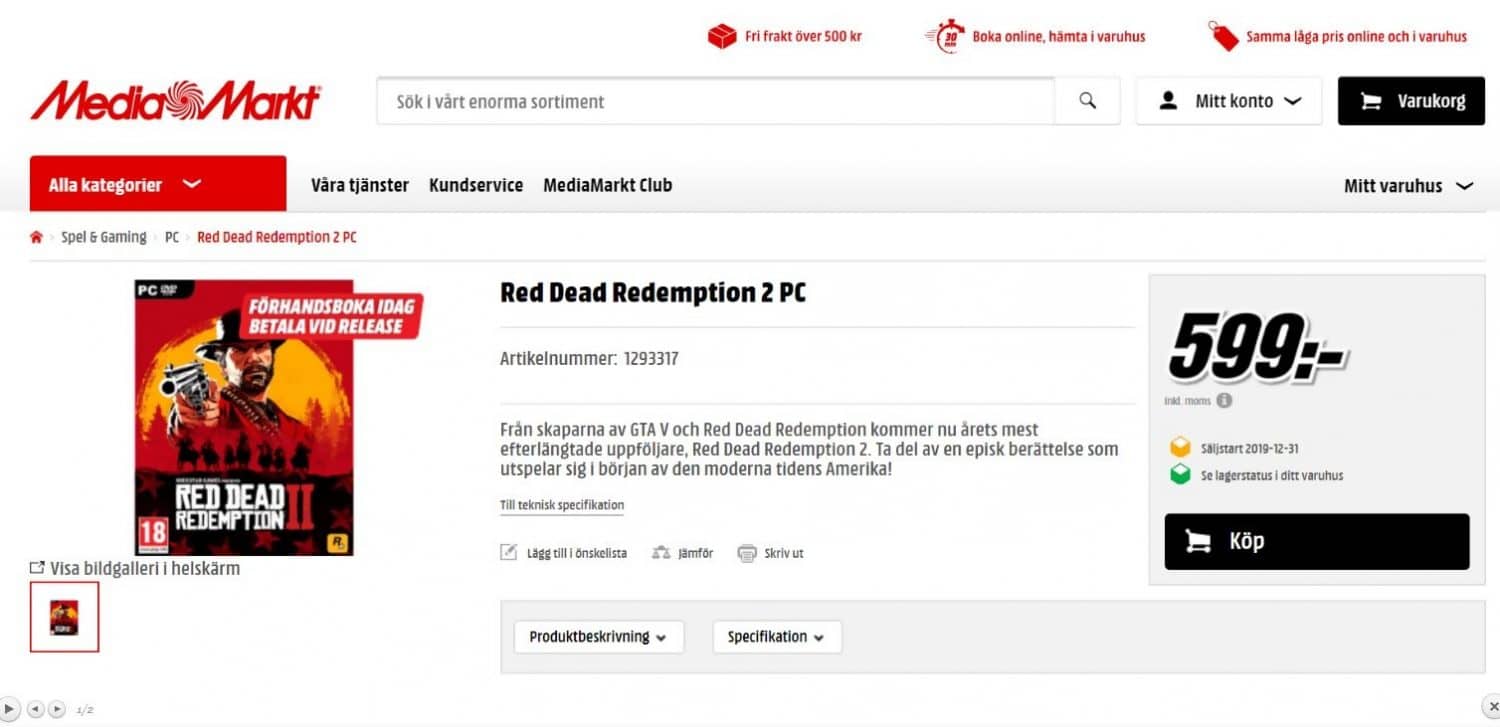The width and height of the screenshot is (1500, 727).
Task: Click the home icon in breadcrumb
Action: point(36,237)
